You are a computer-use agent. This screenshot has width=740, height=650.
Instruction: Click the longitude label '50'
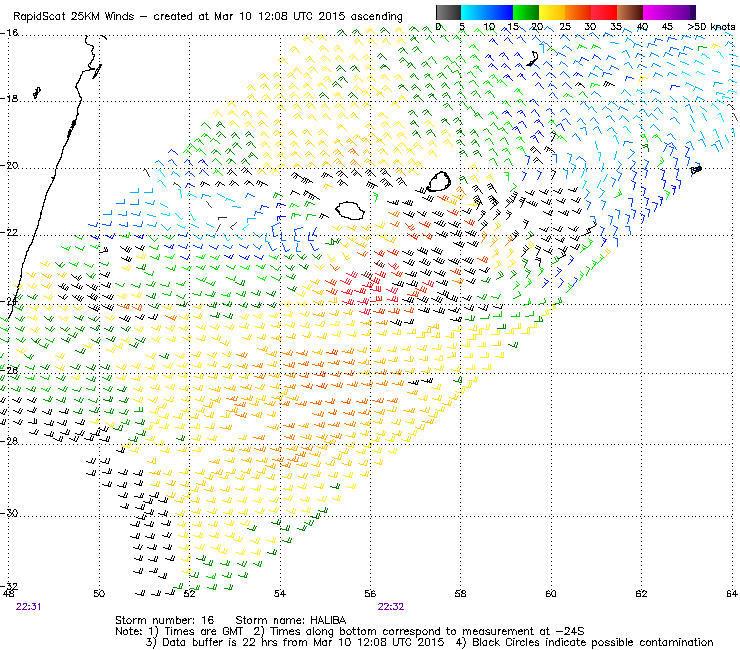[x=99, y=593]
